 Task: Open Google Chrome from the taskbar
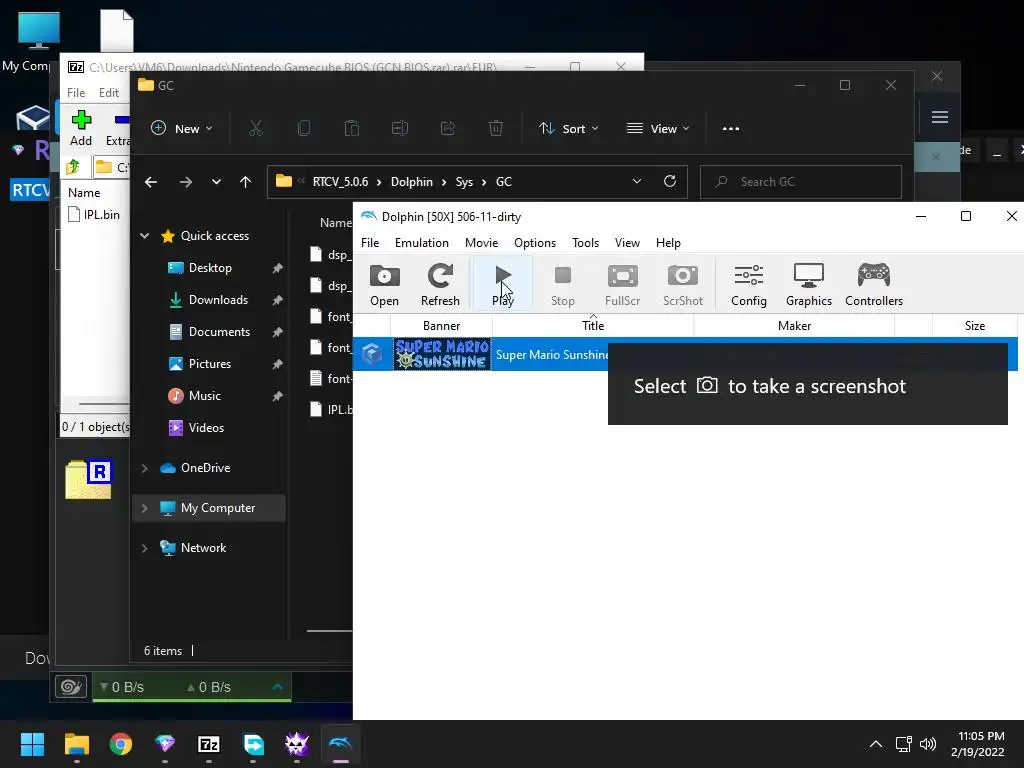pyautogui.click(x=121, y=744)
